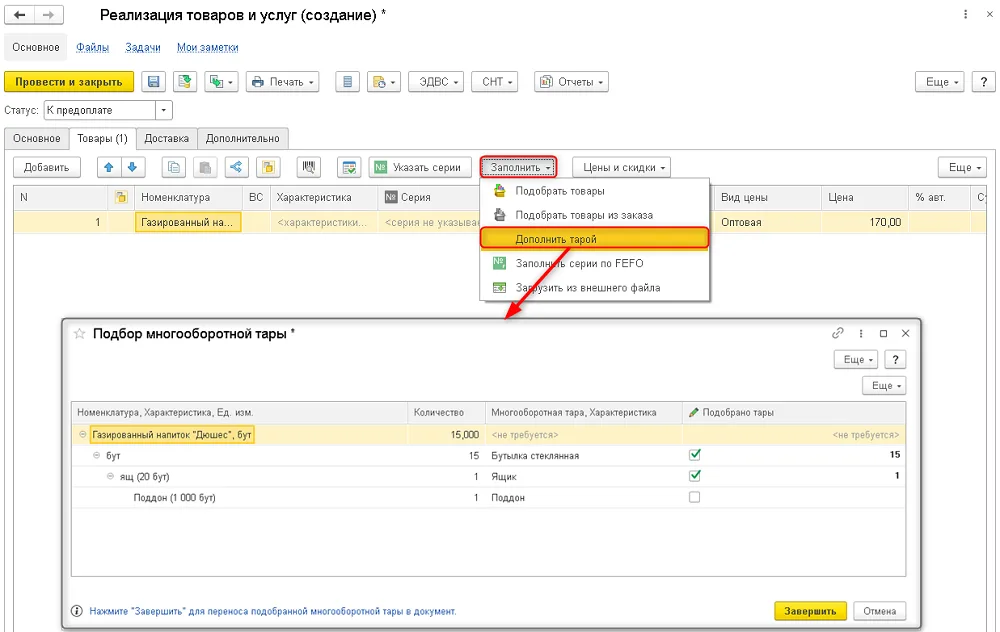The height and width of the screenshot is (632, 1000).
Task: Collapse the Газированный напиток "Дюшес" tree node
Action: [x=83, y=434]
